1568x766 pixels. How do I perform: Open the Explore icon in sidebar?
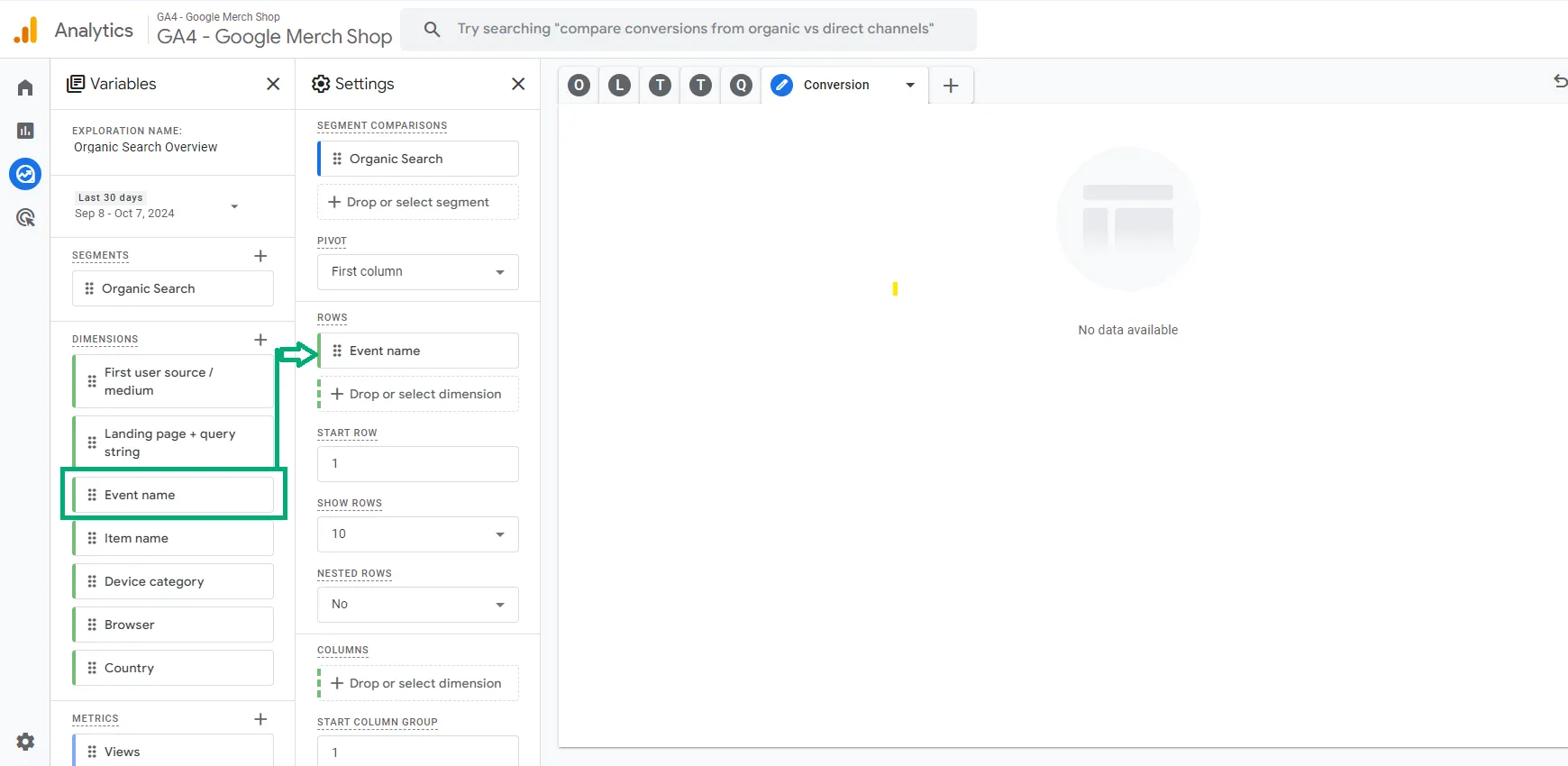click(25, 174)
